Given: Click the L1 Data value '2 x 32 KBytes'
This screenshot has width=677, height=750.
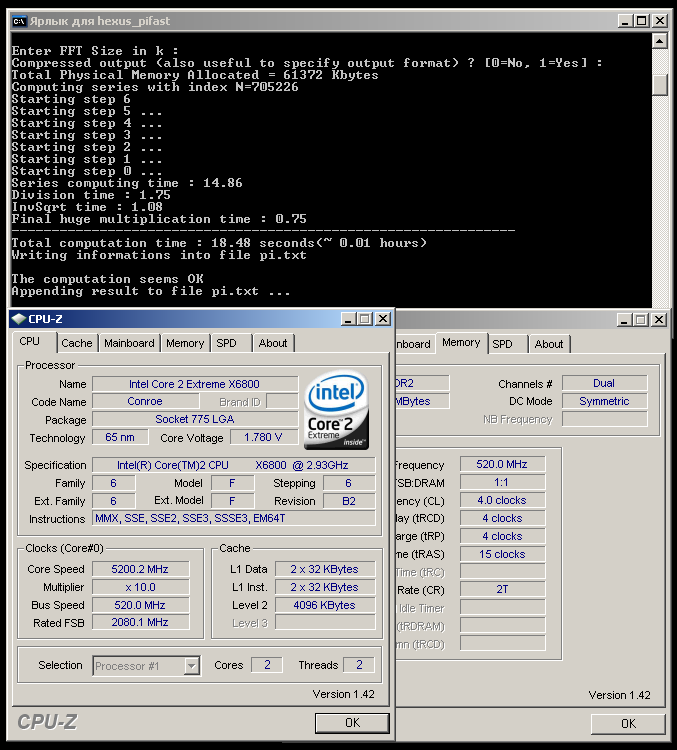Looking at the screenshot, I should tap(325, 569).
